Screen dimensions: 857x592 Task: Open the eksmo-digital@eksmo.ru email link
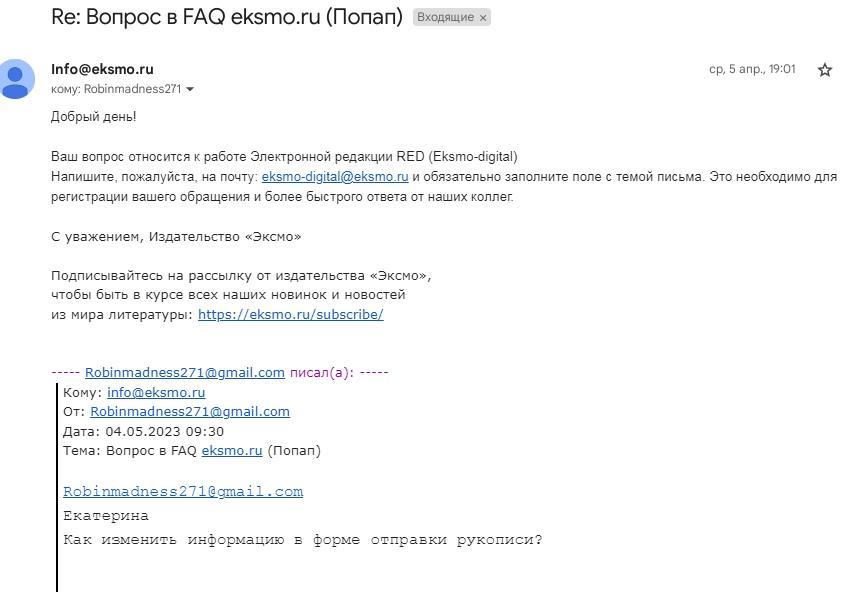(x=335, y=177)
